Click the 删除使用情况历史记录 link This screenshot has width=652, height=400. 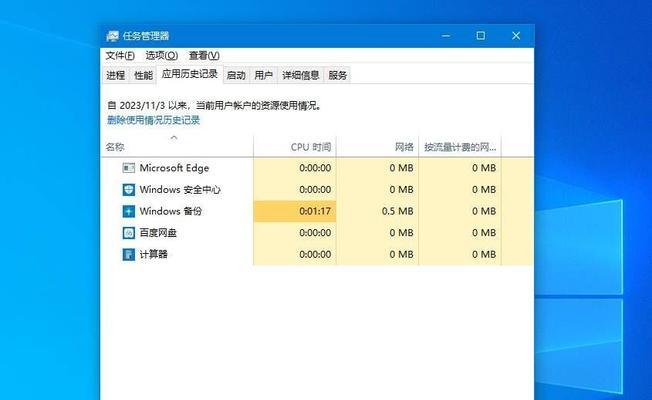point(153,120)
